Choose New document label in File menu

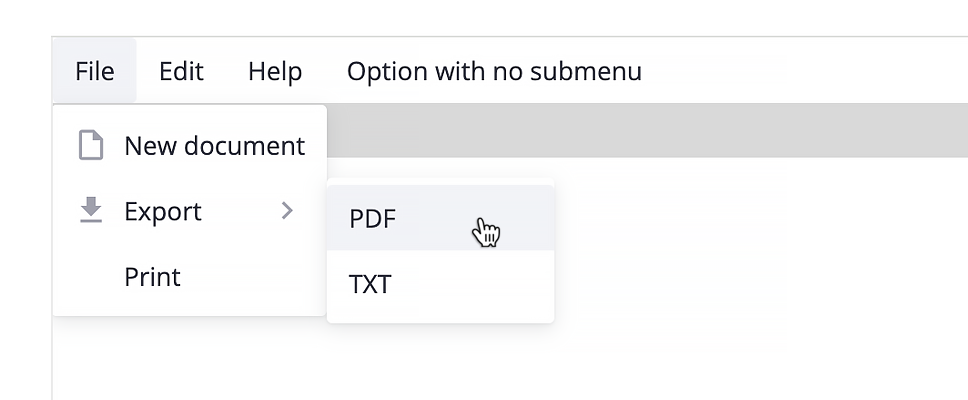click(x=214, y=146)
